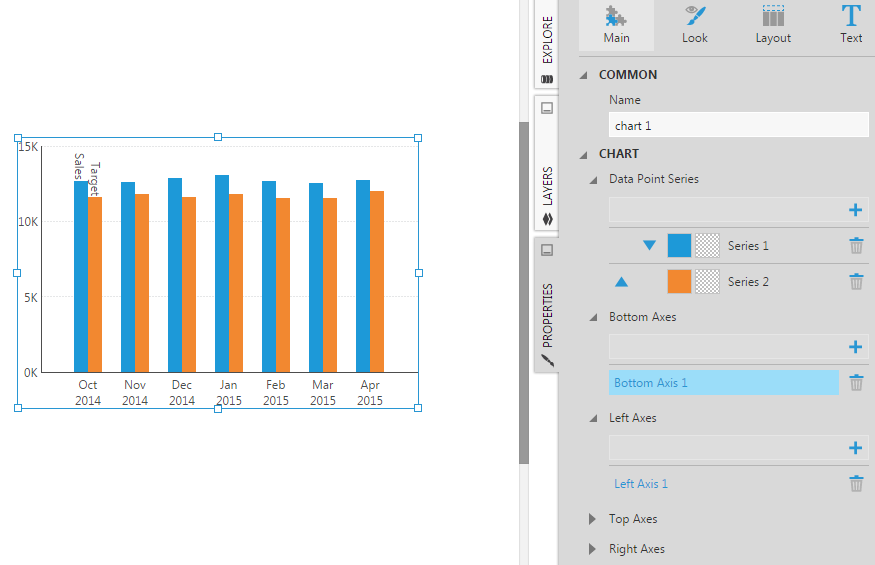Move Series 1 down with the arrow
This screenshot has height=565, width=875.
(x=649, y=245)
